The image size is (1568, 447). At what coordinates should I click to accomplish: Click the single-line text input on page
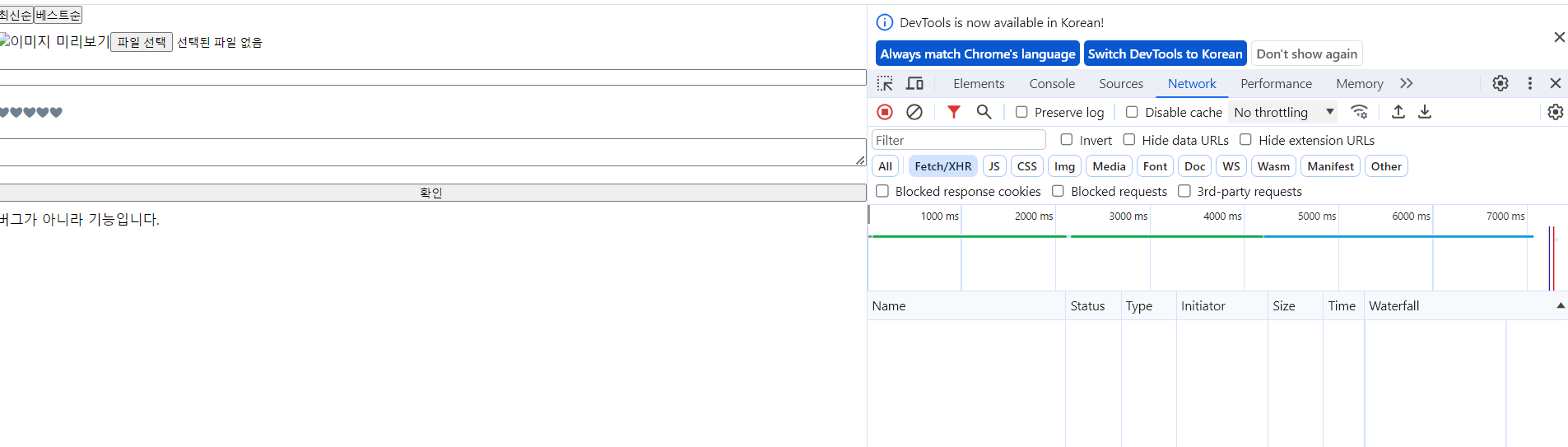(x=433, y=77)
